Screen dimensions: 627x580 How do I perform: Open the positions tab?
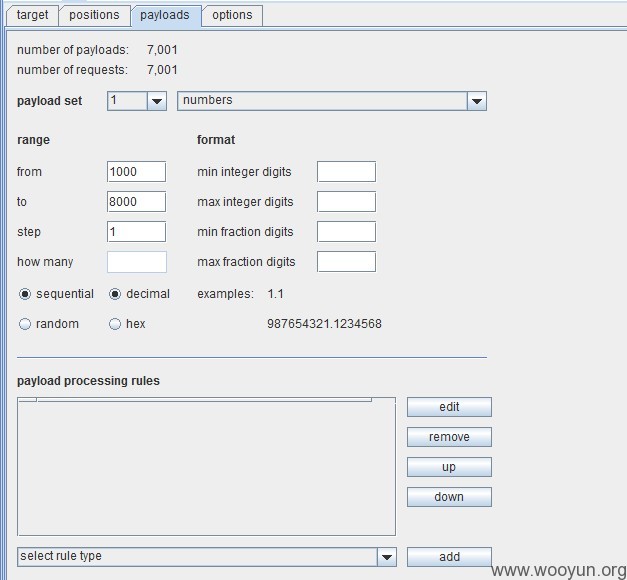tap(94, 15)
